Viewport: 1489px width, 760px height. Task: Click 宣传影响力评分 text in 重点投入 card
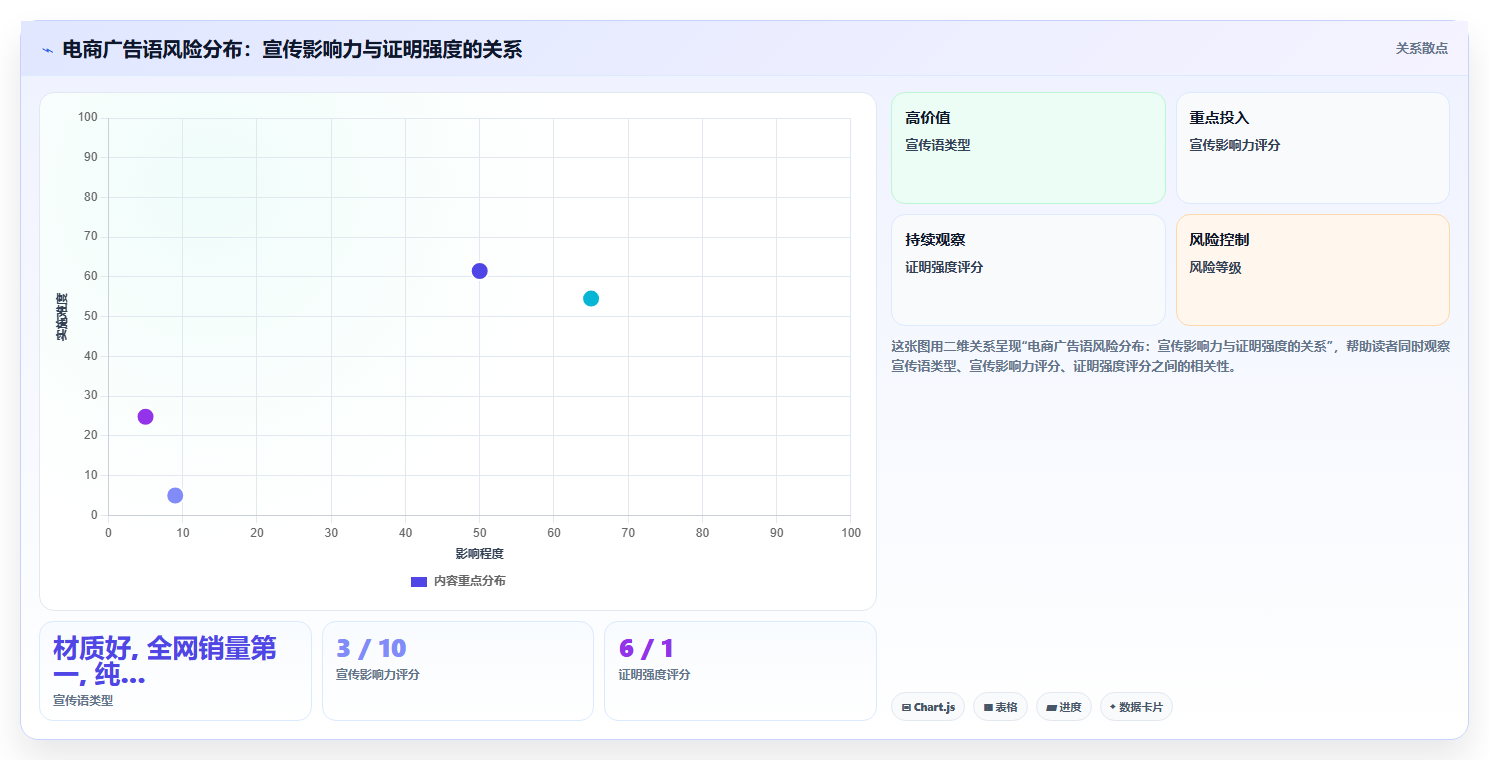point(1235,145)
